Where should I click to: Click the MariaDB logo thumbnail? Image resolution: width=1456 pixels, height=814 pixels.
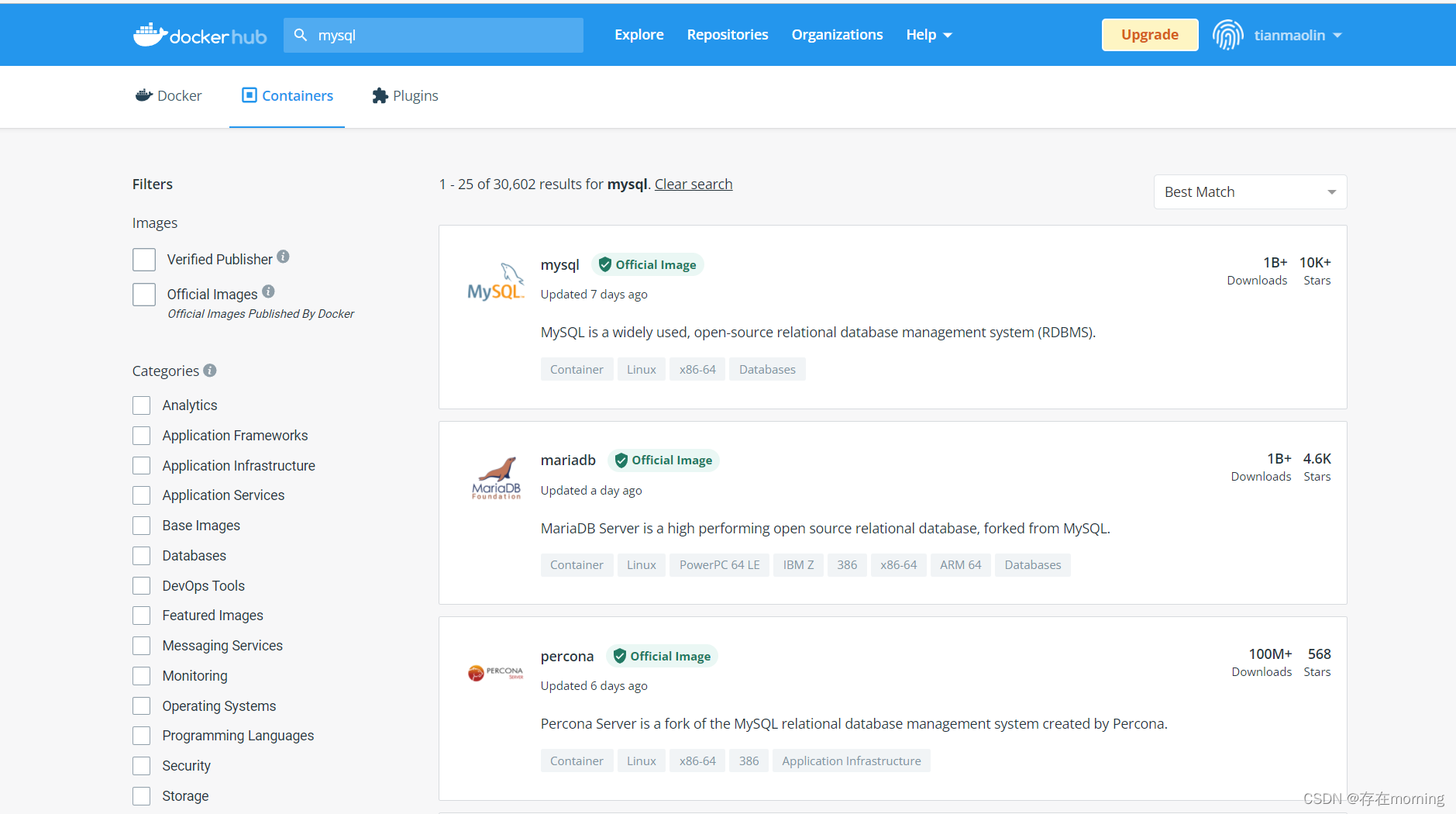pos(496,478)
